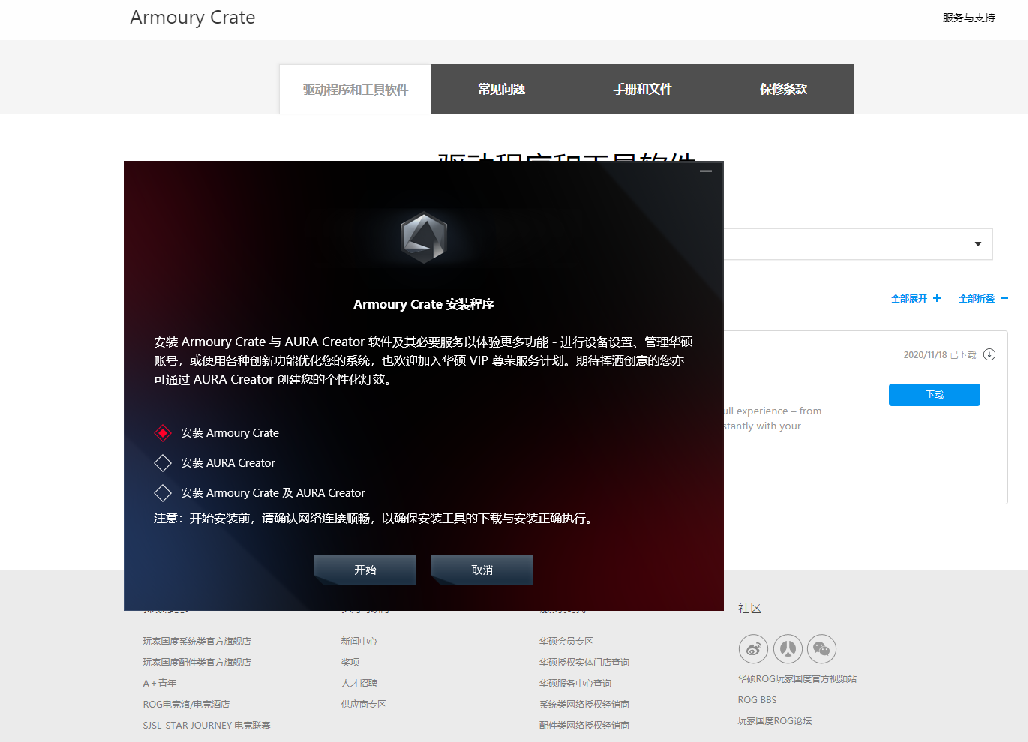Click the Armoury Crate page title text
The width and height of the screenshot is (1028, 742).
tap(193, 18)
